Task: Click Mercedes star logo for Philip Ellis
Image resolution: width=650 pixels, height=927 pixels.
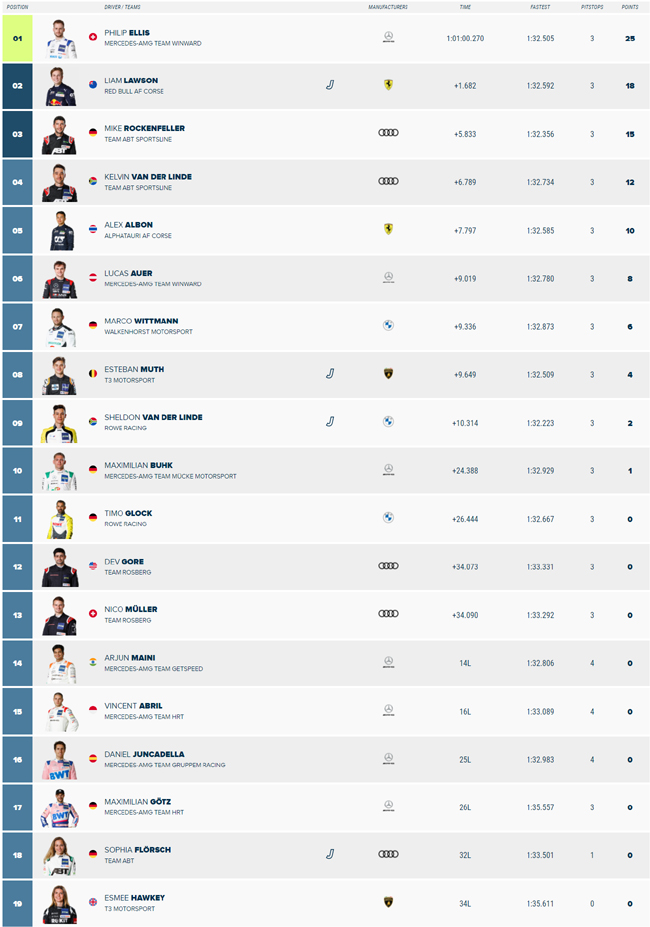Action: point(388,37)
